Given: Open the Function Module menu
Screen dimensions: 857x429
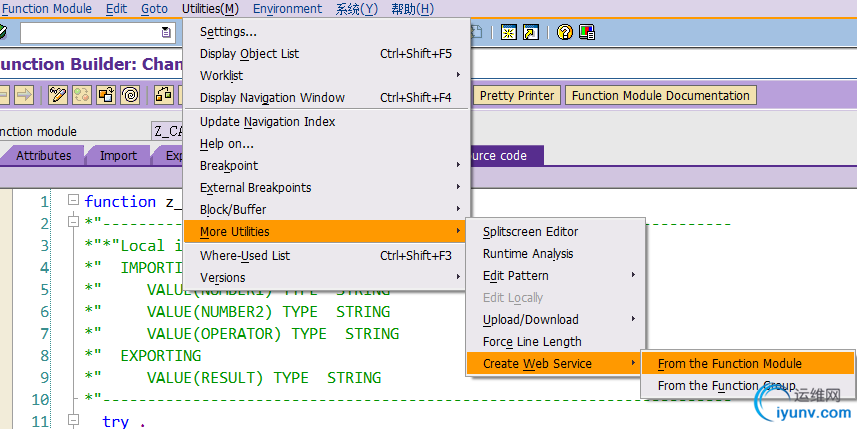Looking at the screenshot, I should coord(47,9).
